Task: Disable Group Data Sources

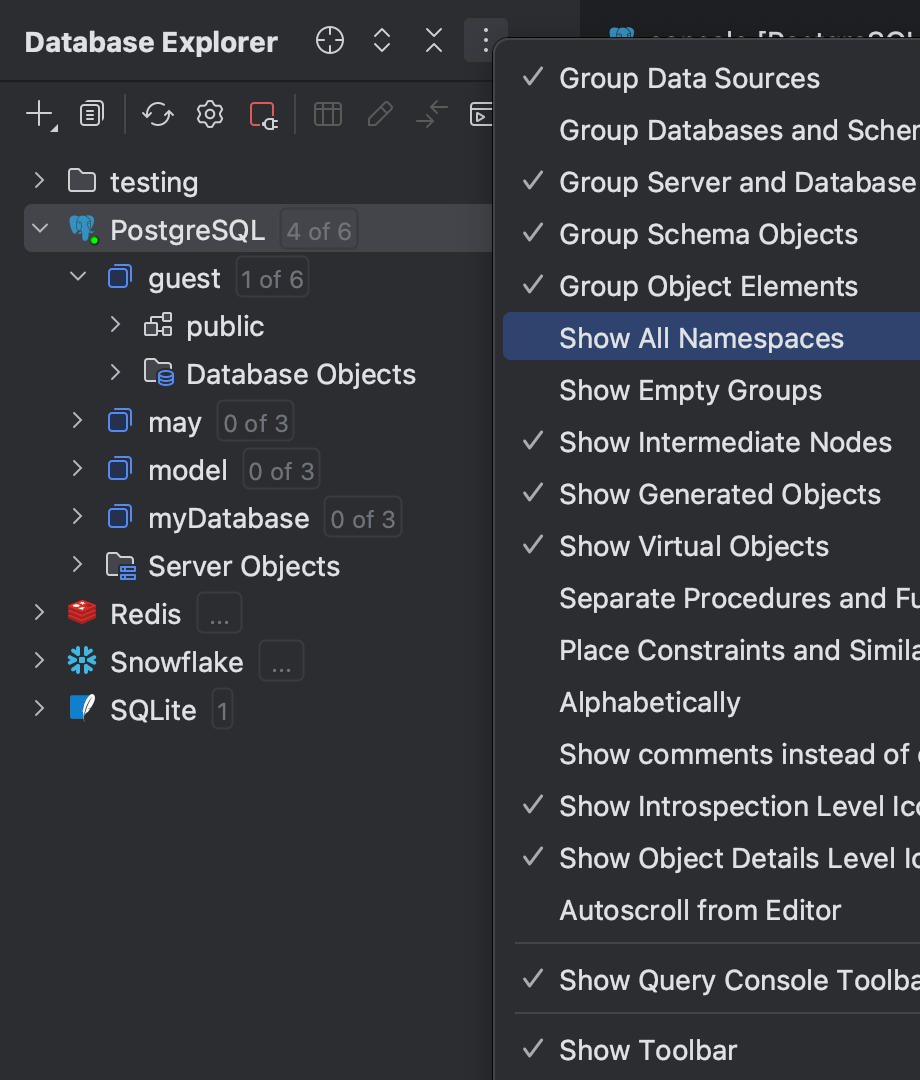Action: coord(689,78)
